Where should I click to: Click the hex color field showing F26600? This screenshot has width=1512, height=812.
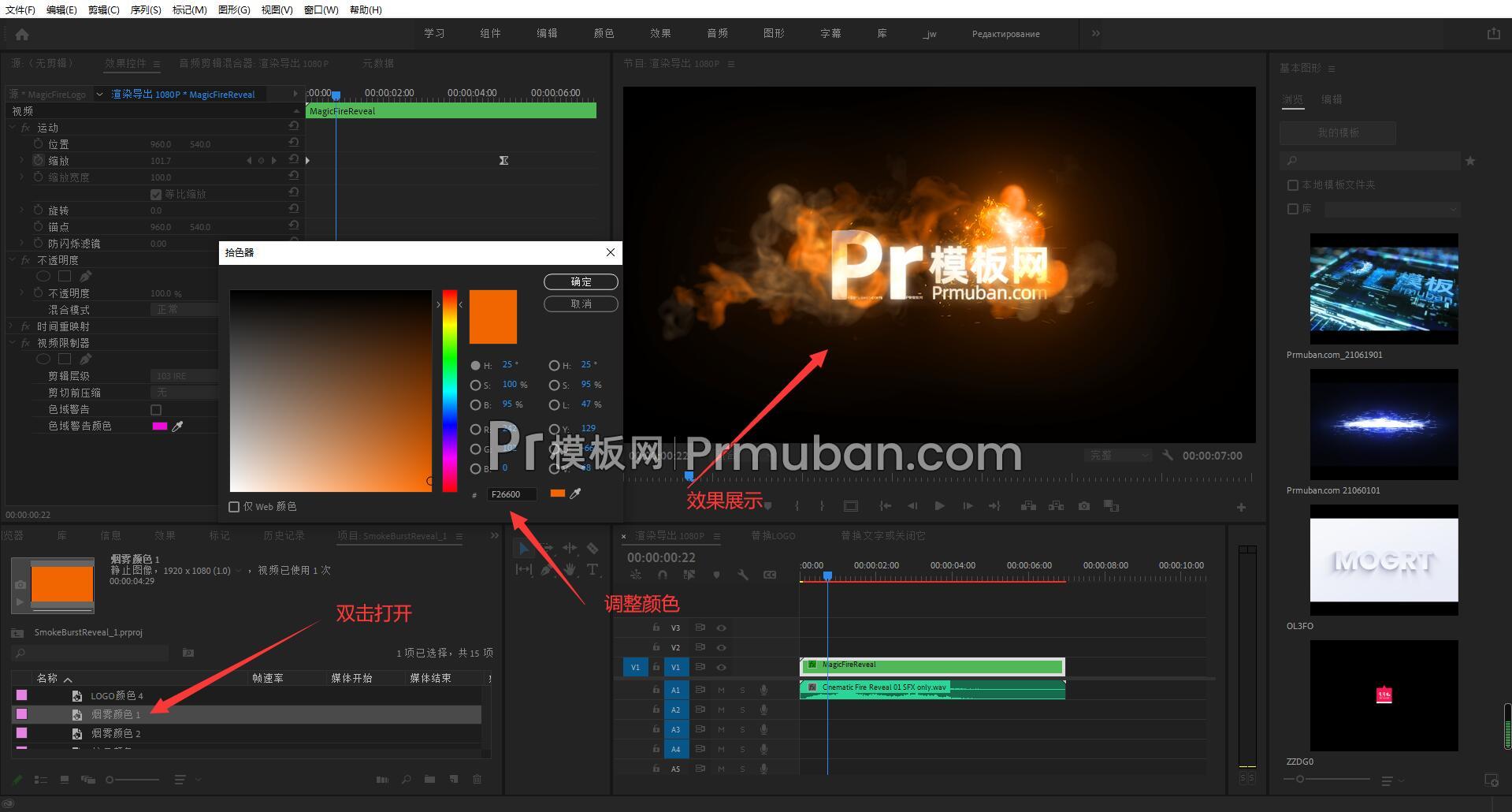pyautogui.click(x=511, y=494)
